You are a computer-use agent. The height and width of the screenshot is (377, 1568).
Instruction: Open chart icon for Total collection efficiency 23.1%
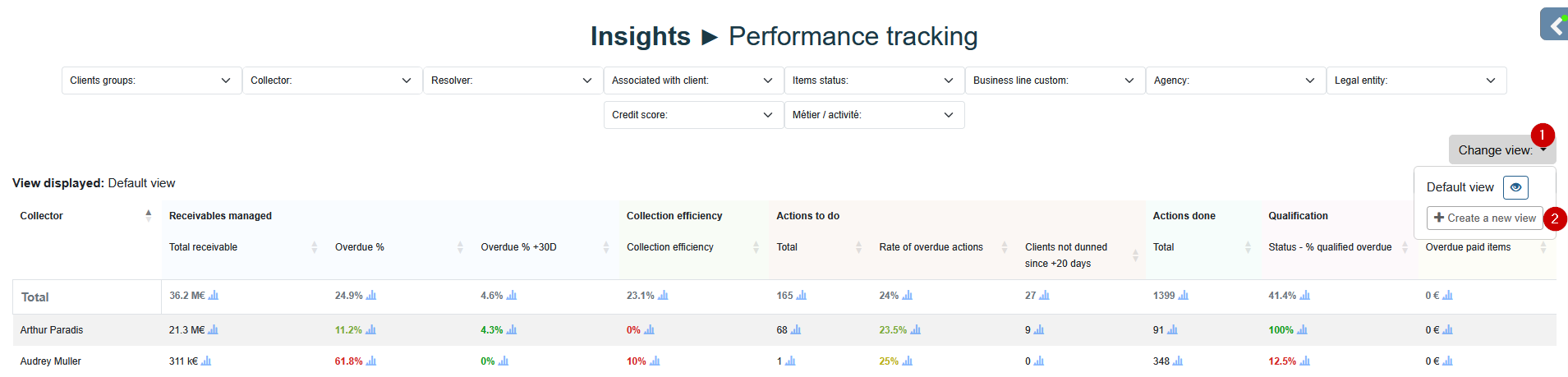(663, 296)
